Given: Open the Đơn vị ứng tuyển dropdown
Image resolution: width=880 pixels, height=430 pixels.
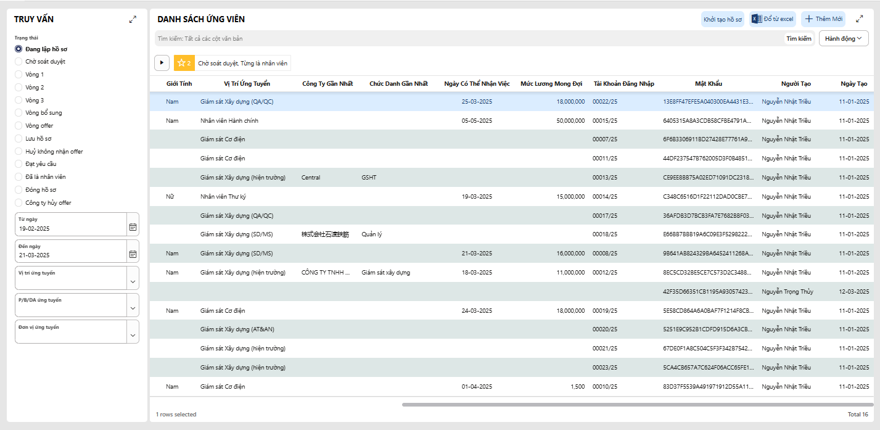Looking at the screenshot, I should click(133, 335).
